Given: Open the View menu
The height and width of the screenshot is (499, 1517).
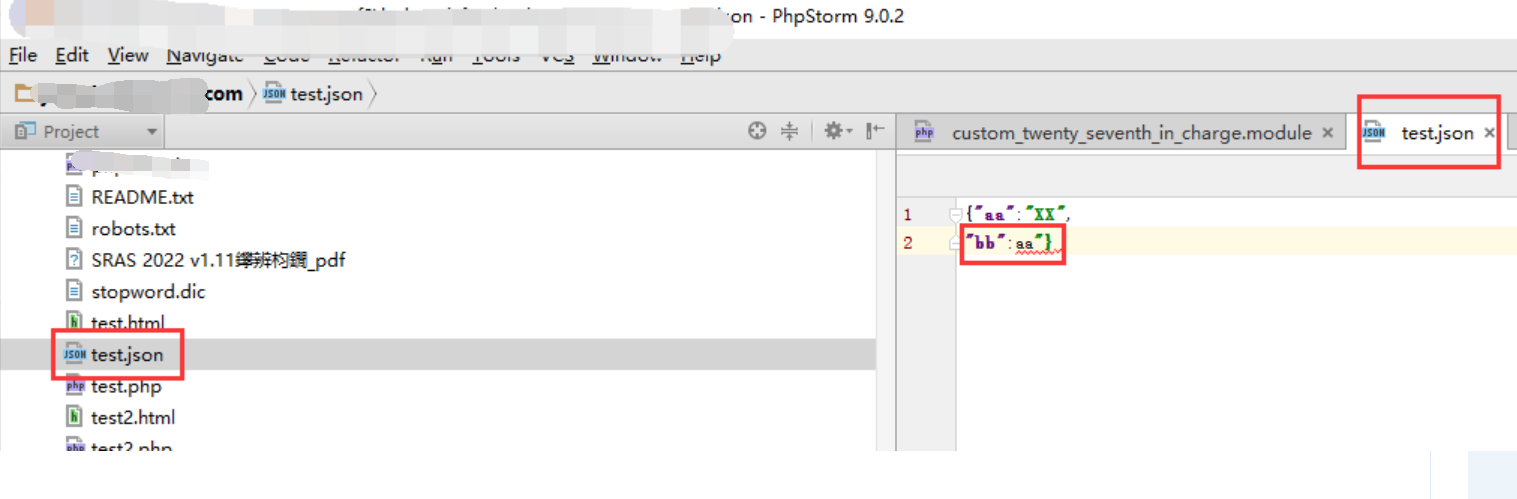Looking at the screenshot, I should pyautogui.click(x=128, y=56).
